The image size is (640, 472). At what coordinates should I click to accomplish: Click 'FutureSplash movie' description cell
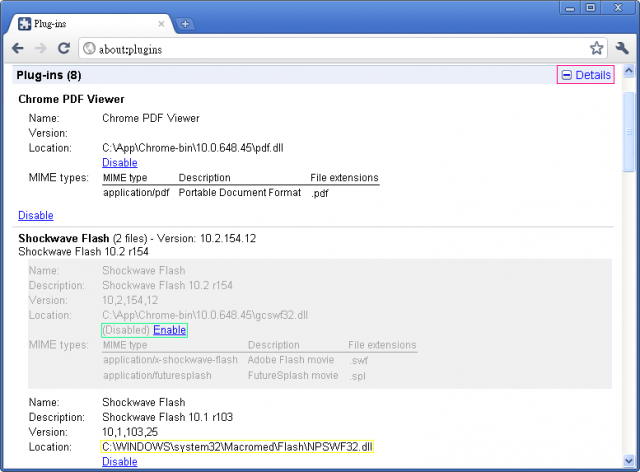(293, 375)
